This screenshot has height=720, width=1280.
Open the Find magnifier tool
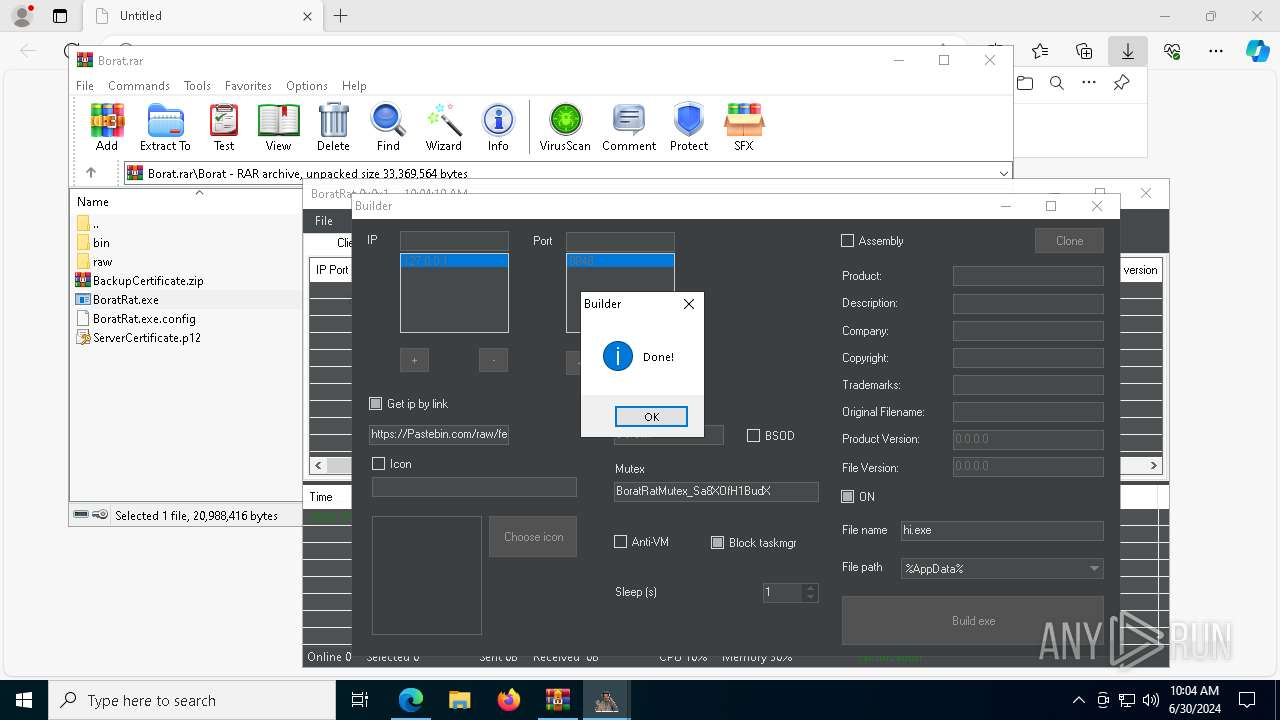pos(388,127)
